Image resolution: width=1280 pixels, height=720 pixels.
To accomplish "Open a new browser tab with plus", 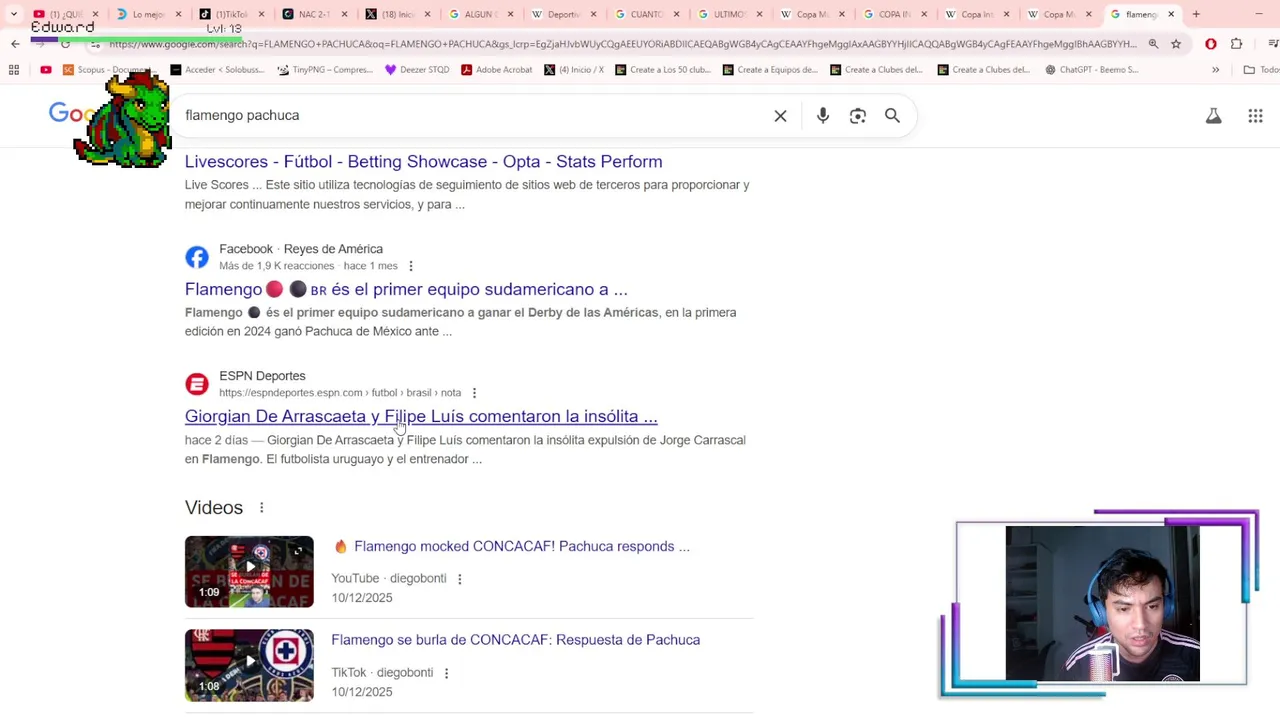I will pos(1196,14).
